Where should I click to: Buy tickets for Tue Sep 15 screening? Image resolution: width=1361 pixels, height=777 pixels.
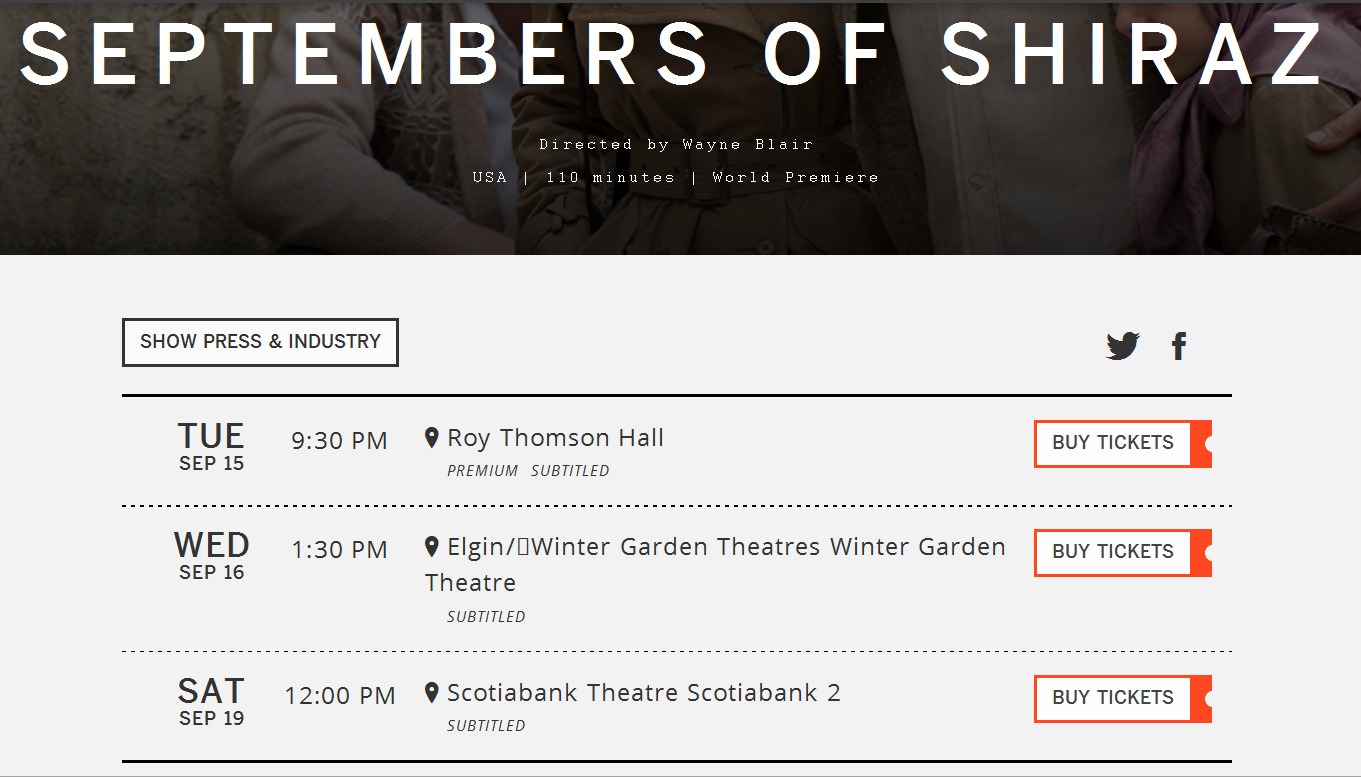1113,443
